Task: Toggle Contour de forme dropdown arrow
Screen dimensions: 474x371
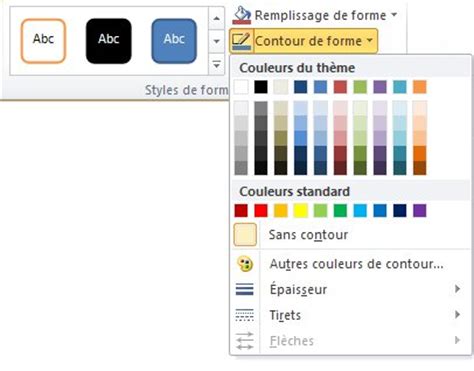Action: pyautogui.click(x=370, y=41)
